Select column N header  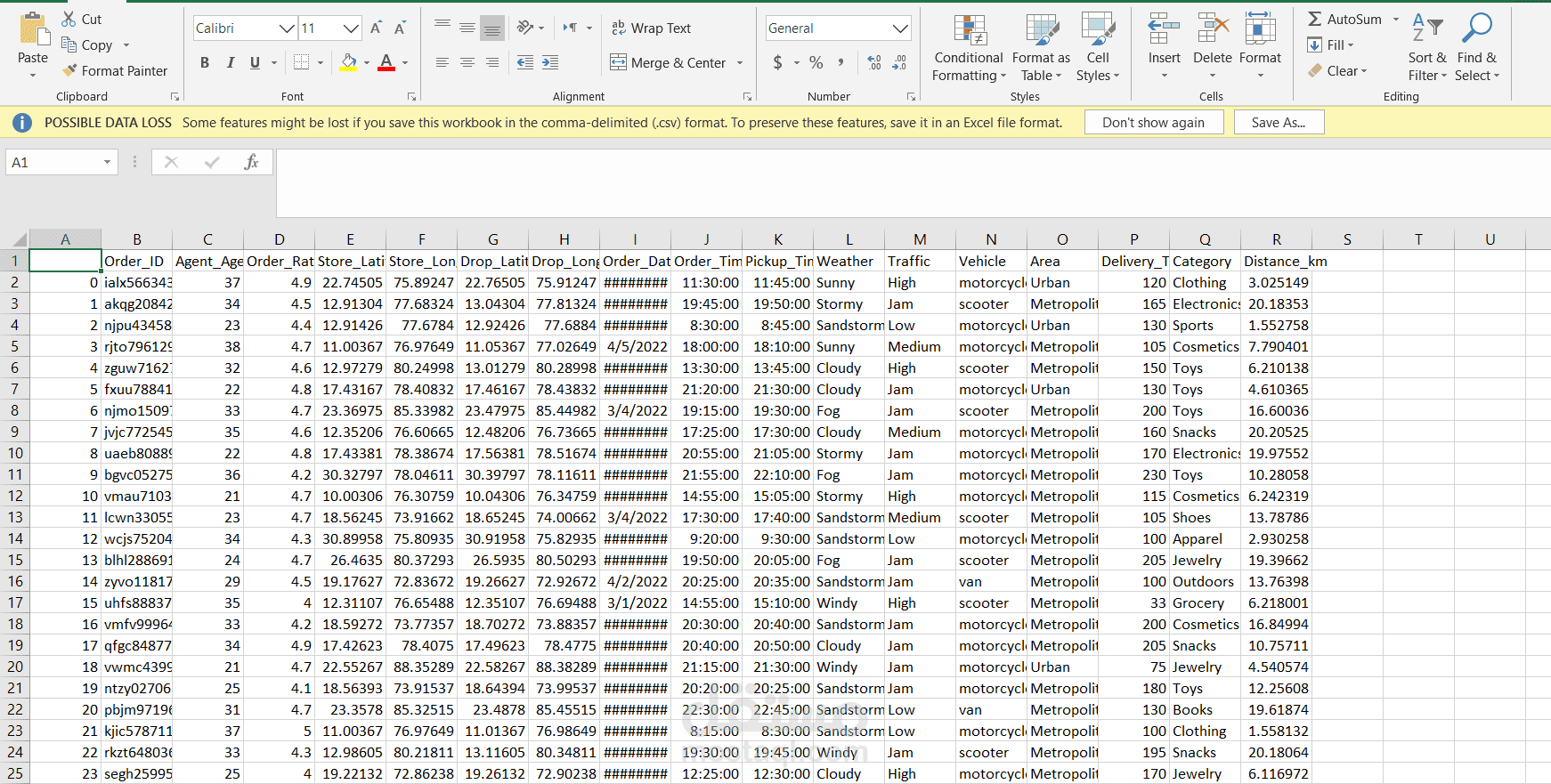tap(991, 239)
